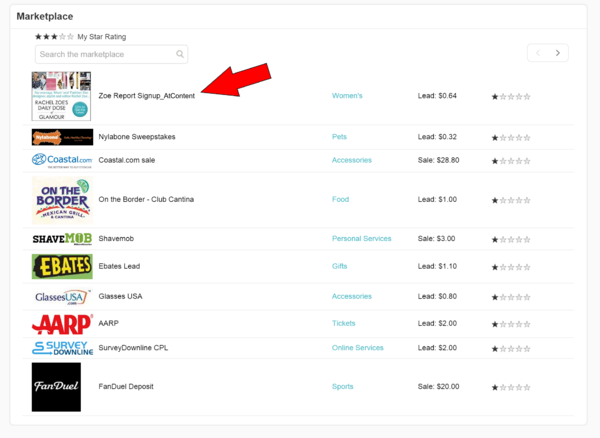This screenshot has height=438, width=600.
Task: Go to previous page arrow
Action: point(538,53)
